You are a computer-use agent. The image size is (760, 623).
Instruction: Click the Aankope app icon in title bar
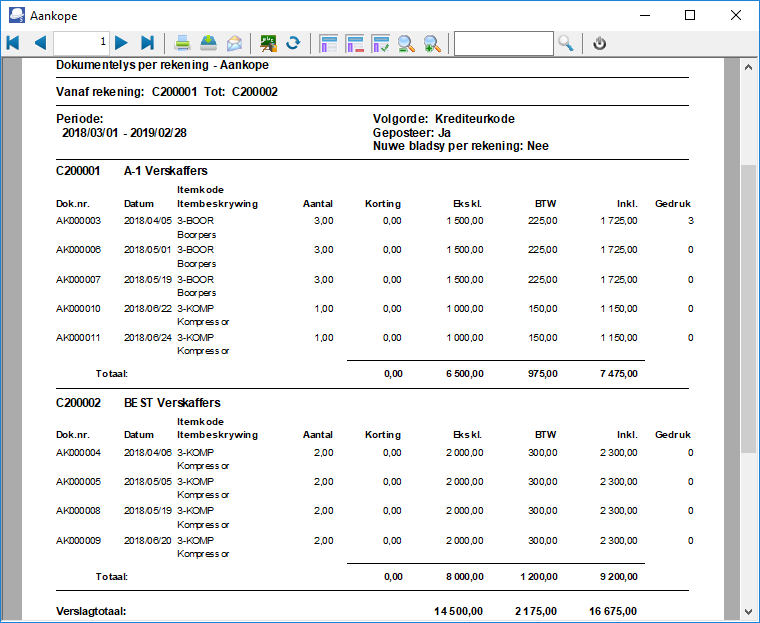coord(16,15)
